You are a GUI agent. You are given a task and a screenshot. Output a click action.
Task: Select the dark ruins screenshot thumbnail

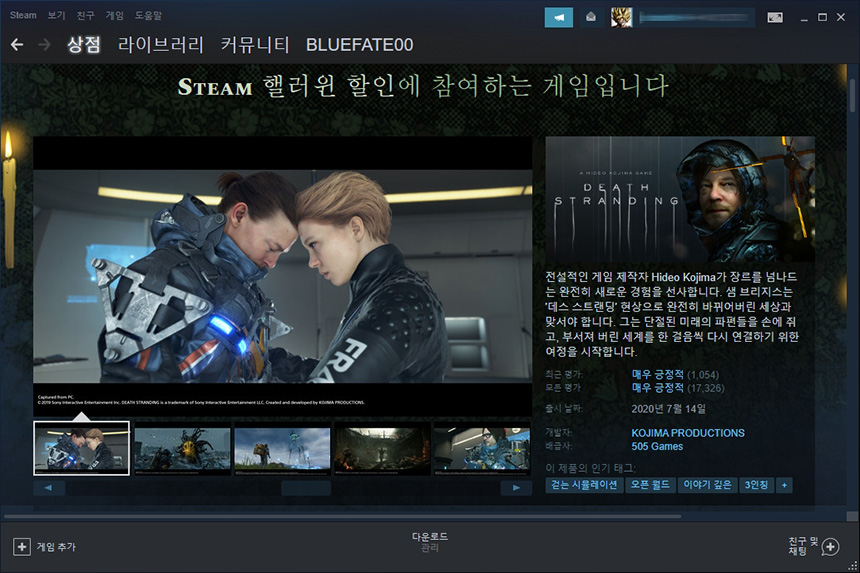[382, 448]
